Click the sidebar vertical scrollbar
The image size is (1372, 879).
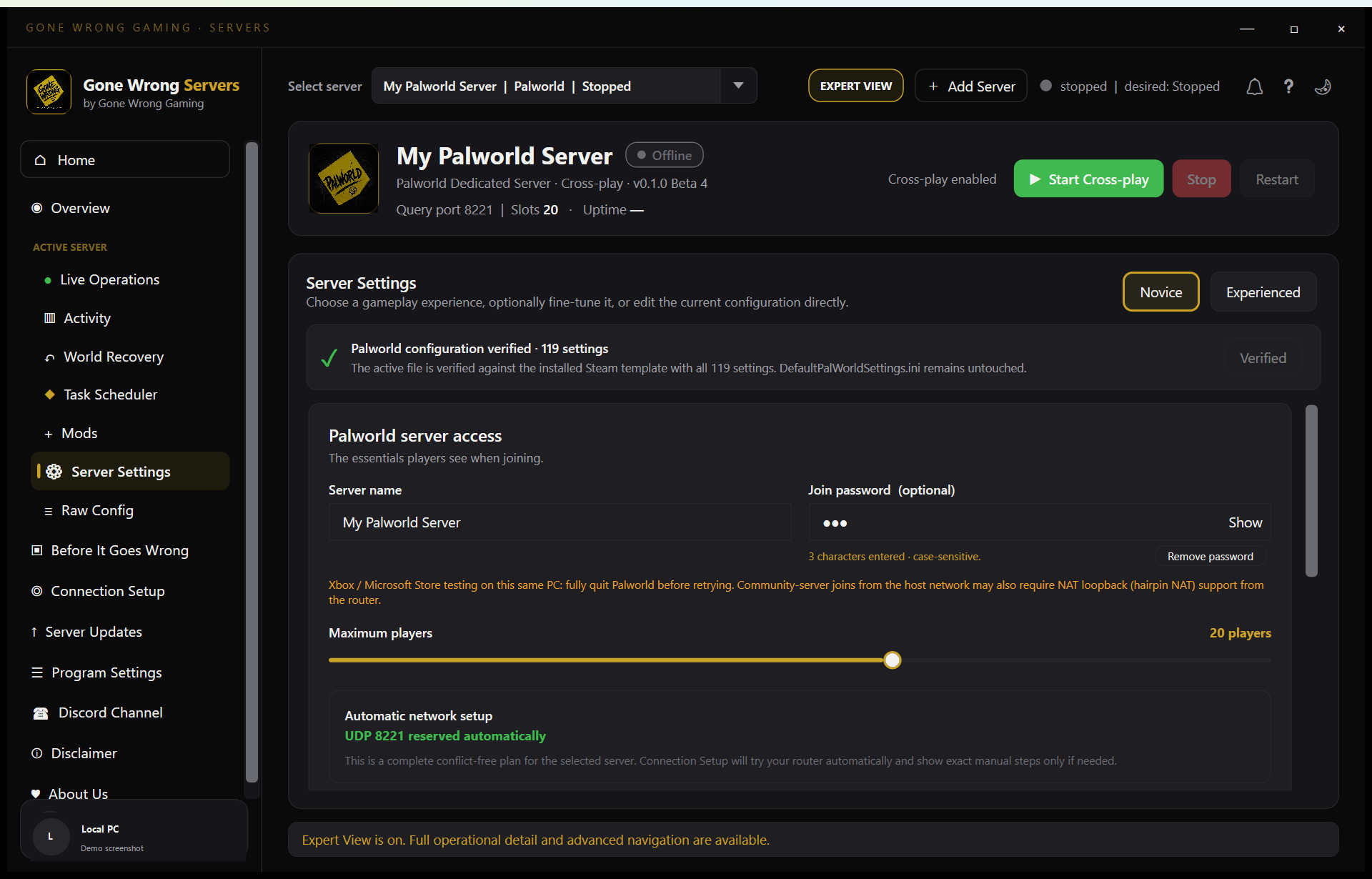pyautogui.click(x=252, y=462)
